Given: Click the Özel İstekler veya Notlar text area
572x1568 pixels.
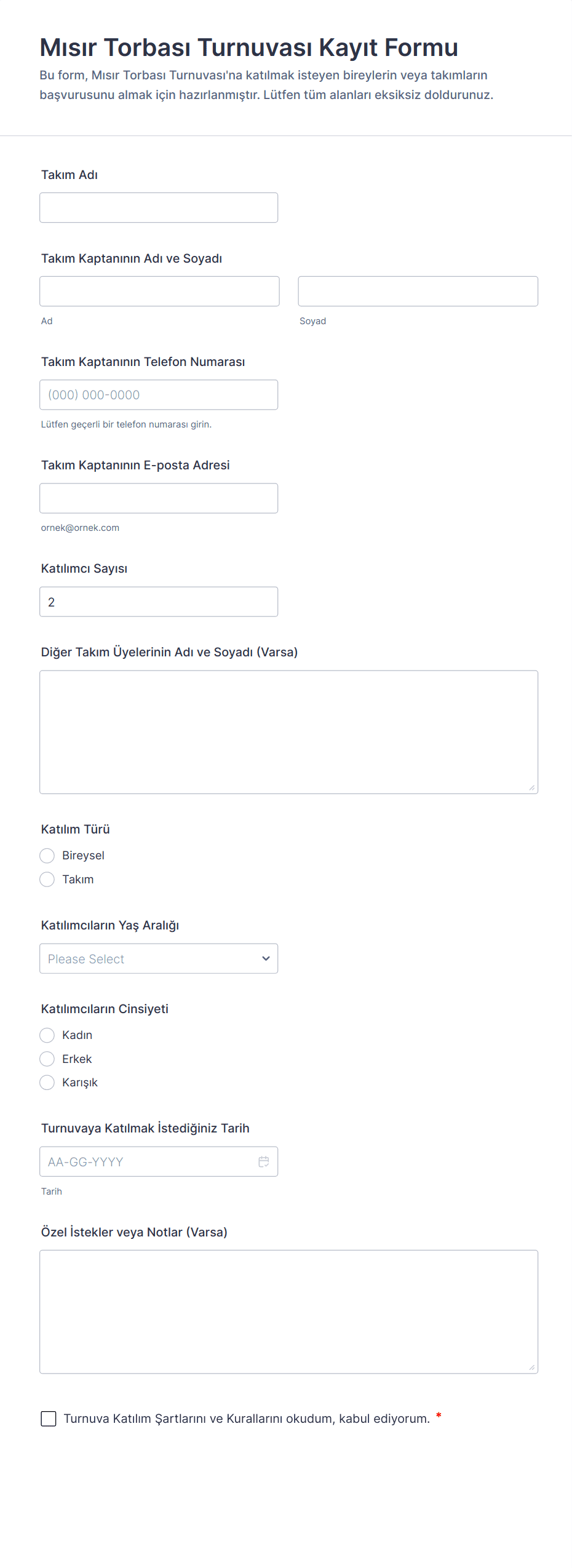Looking at the screenshot, I should tap(288, 1311).
